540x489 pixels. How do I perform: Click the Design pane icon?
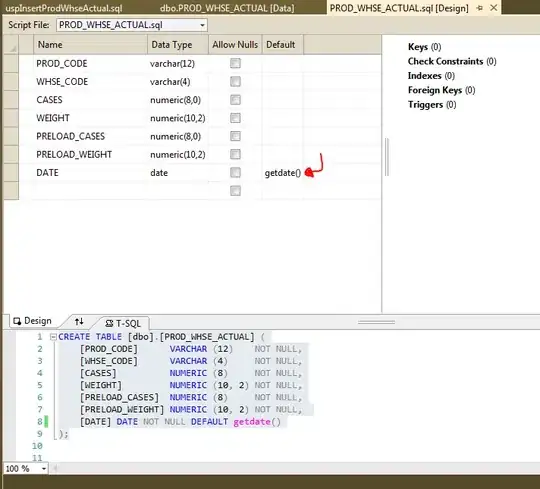[17, 321]
